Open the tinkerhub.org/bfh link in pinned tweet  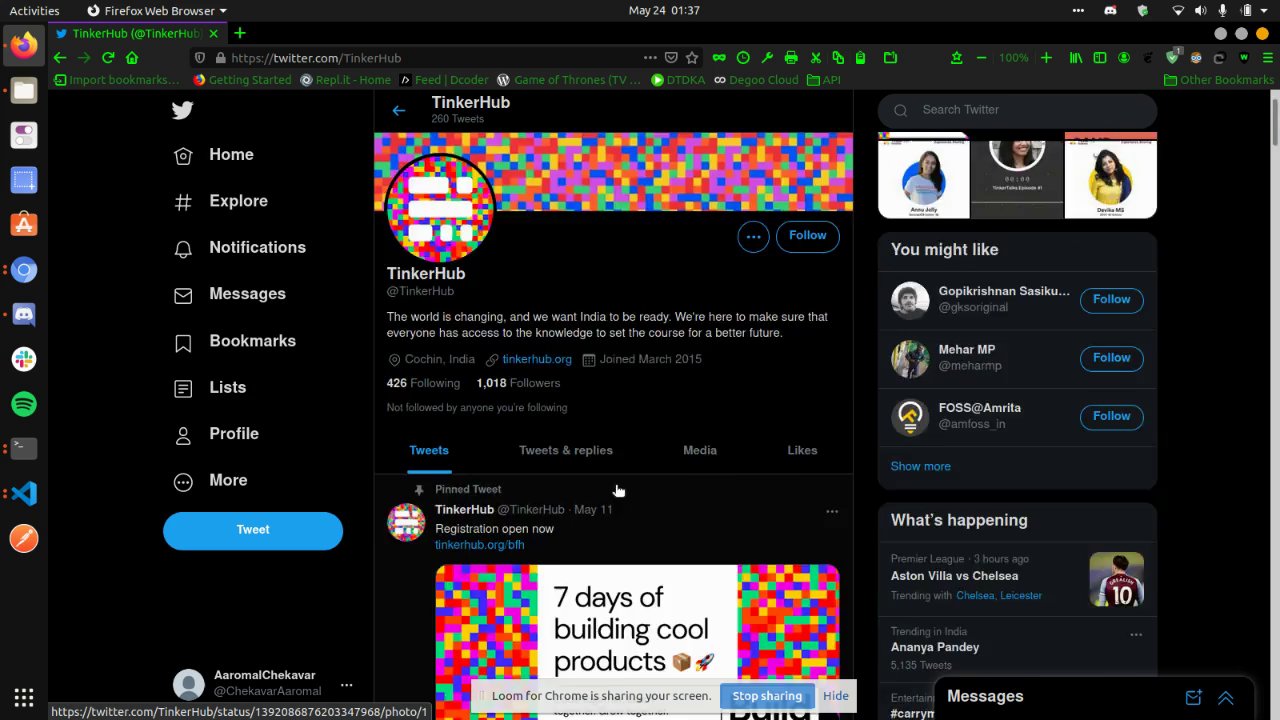[x=480, y=545]
